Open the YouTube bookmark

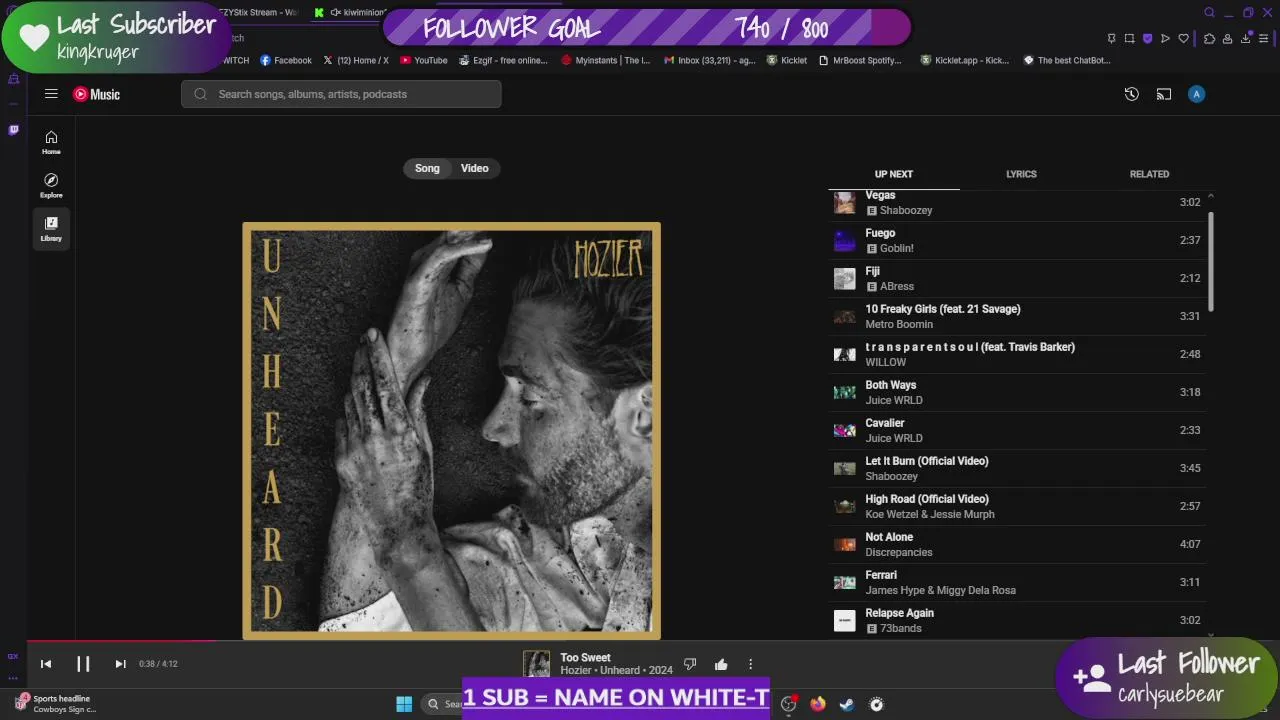424,60
